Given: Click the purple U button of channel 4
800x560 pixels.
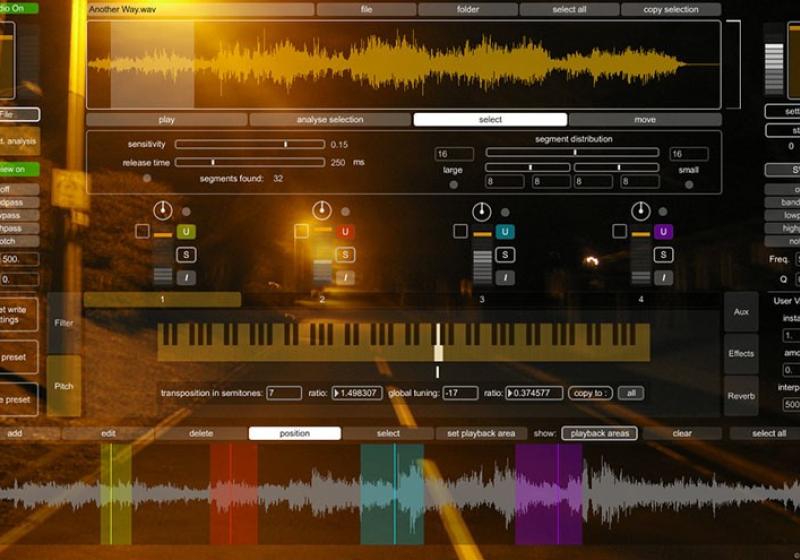Looking at the screenshot, I should [x=664, y=232].
